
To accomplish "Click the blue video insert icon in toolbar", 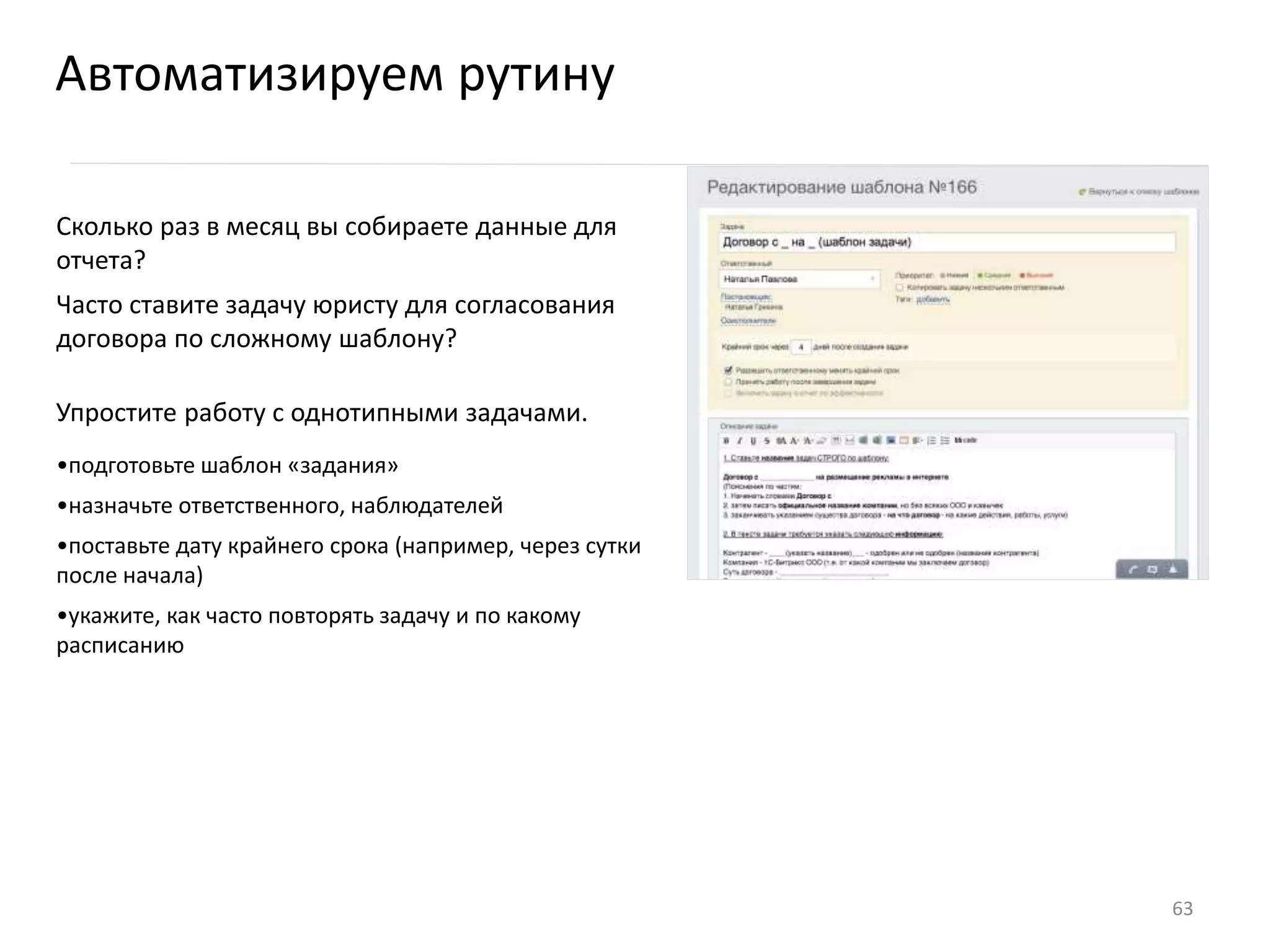I will pyautogui.click(x=890, y=441).
